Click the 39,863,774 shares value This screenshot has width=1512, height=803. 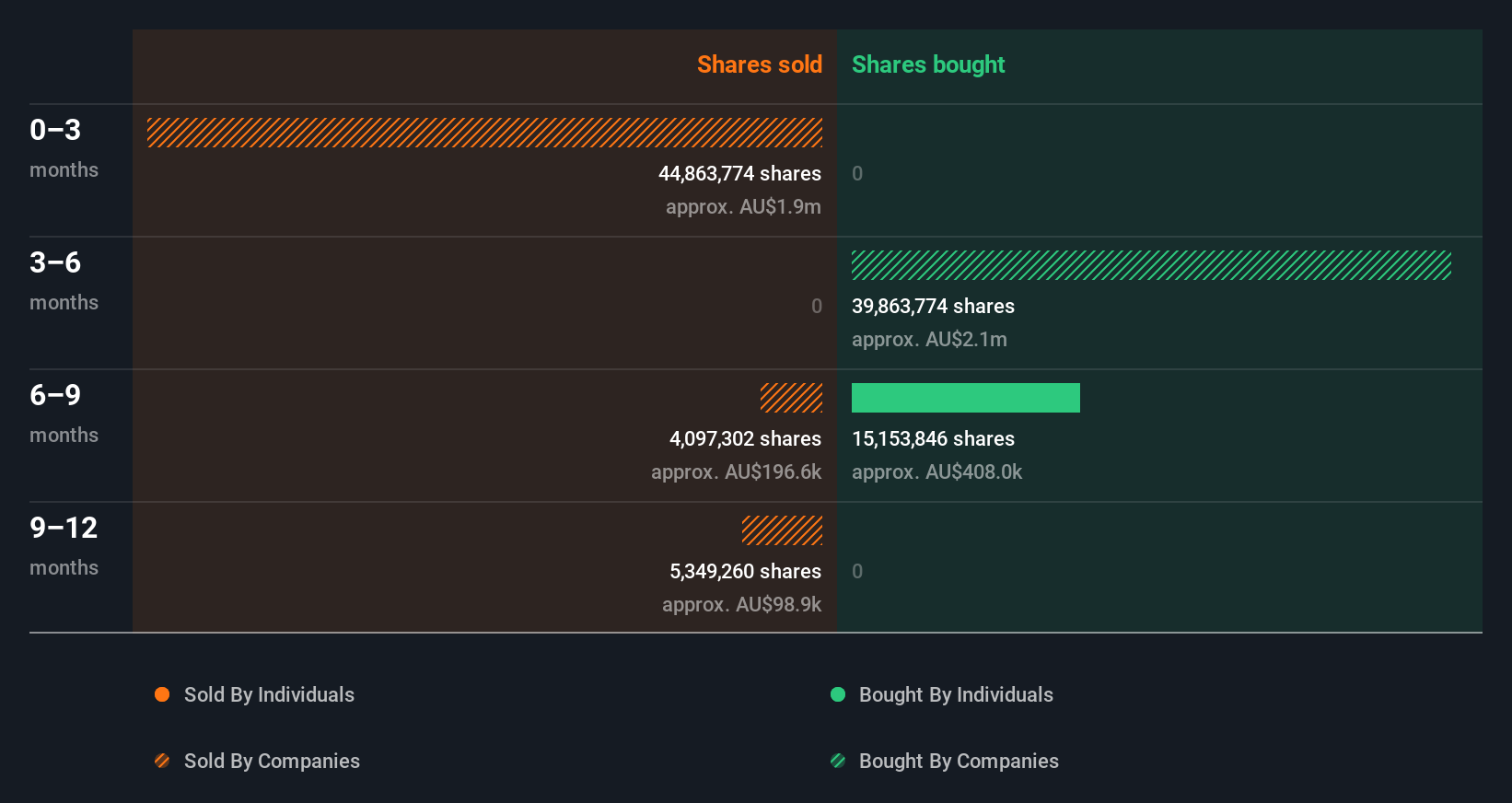(x=933, y=306)
